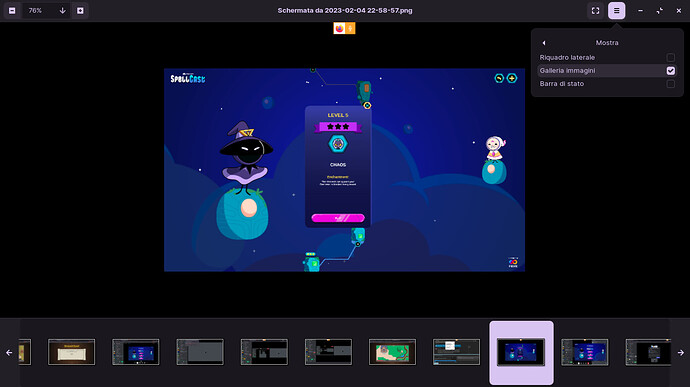Viewport: 690px width, 387px height.
Task: Click the Mostra submenu title
Action: coord(607,43)
